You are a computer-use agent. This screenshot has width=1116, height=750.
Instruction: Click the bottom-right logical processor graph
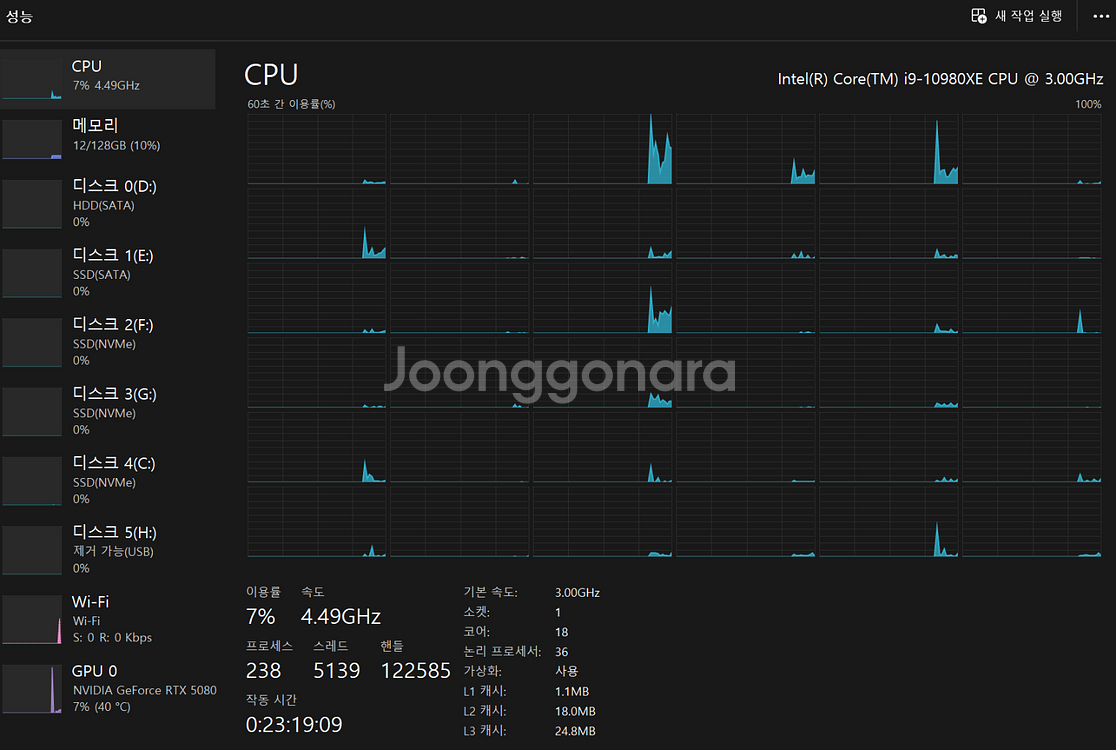pos(1031,521)
